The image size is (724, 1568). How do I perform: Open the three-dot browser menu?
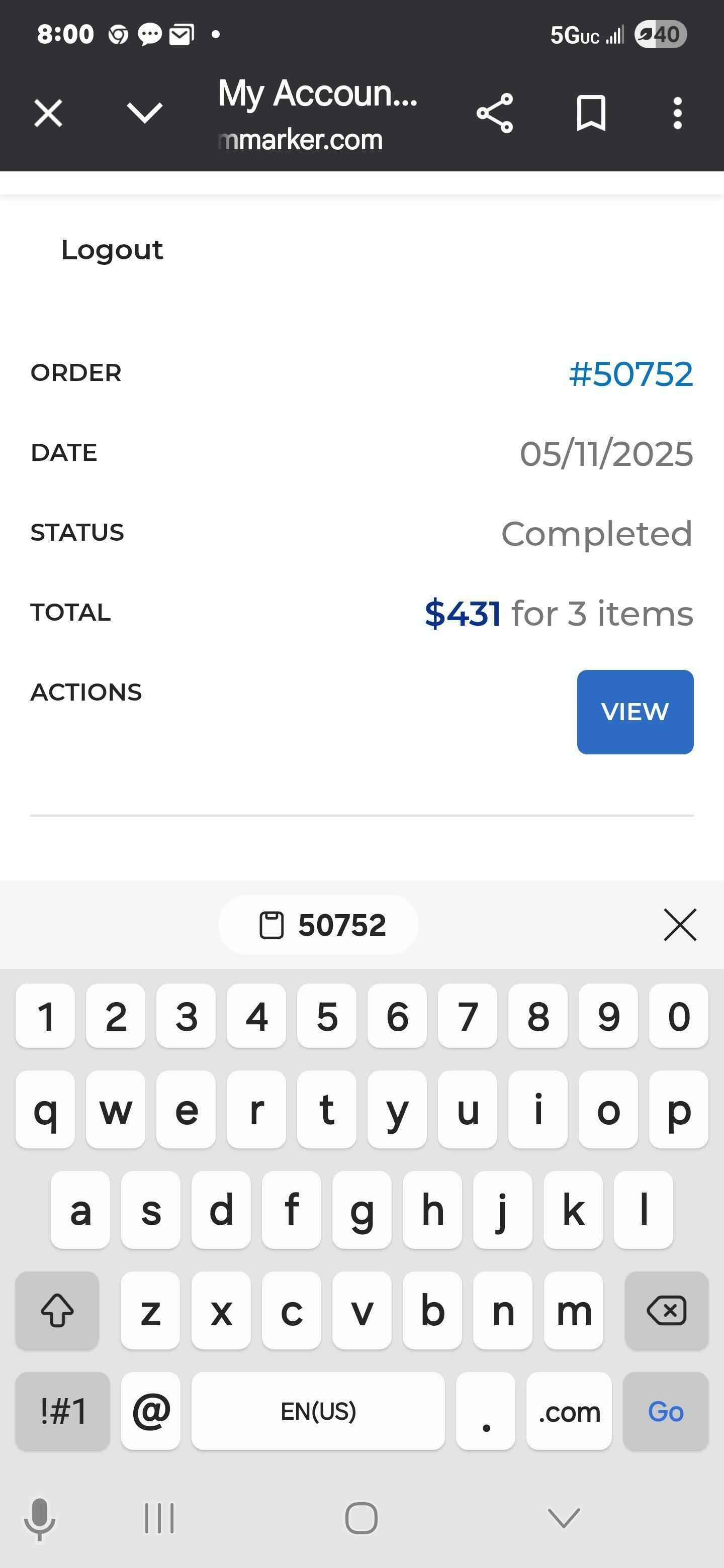pos(677,113)
